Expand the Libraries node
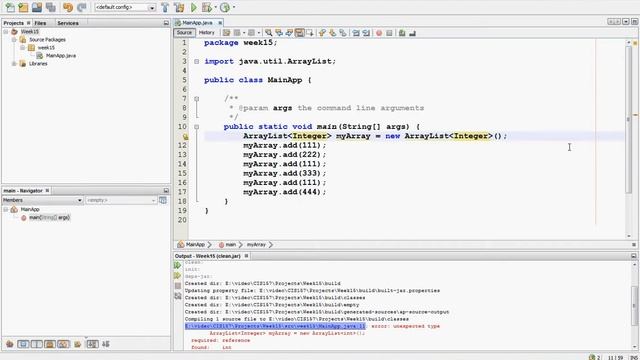Screen dimensions: 640x360 tap(14, 64)
